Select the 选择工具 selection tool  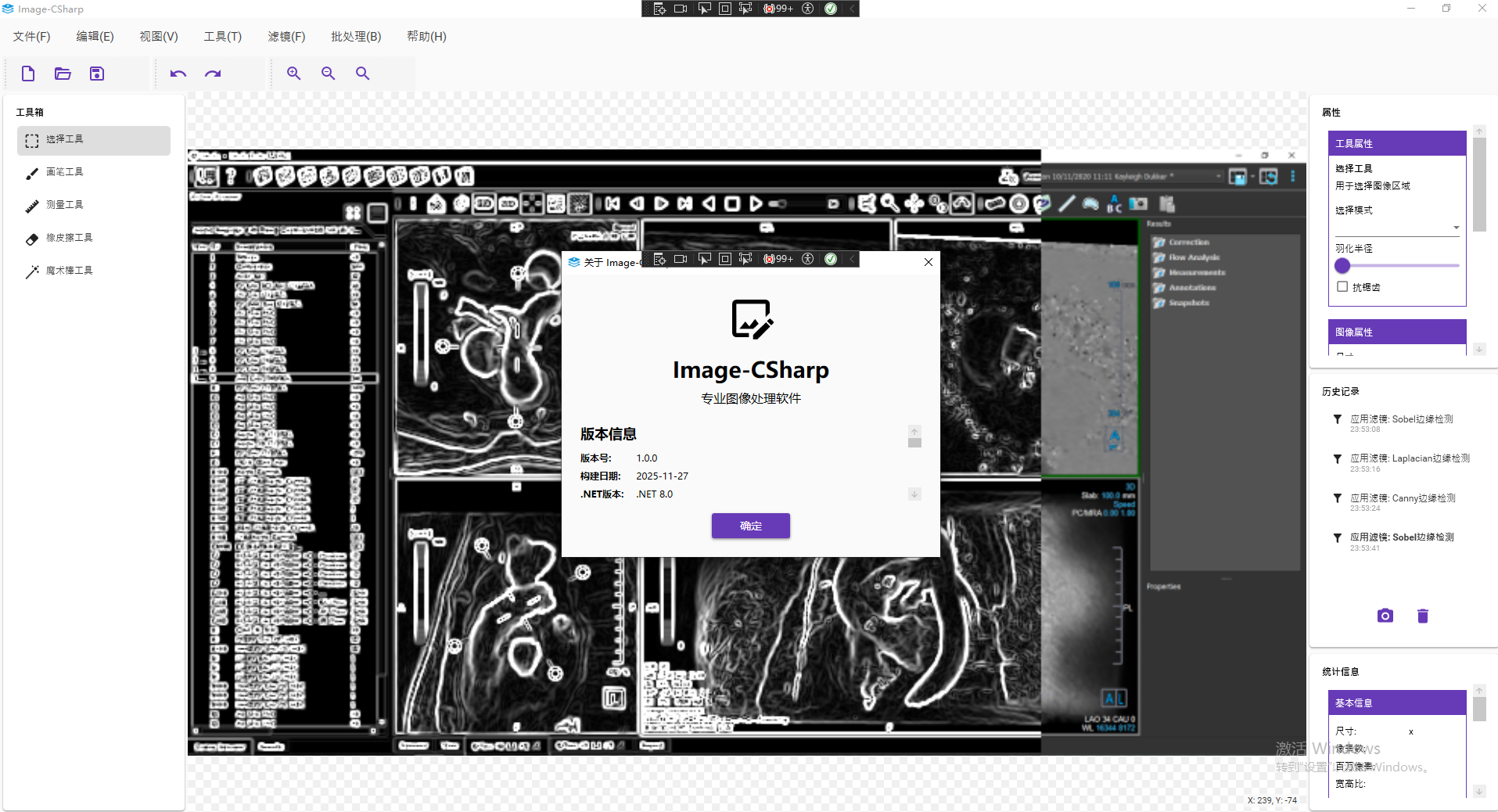point(94,140)
